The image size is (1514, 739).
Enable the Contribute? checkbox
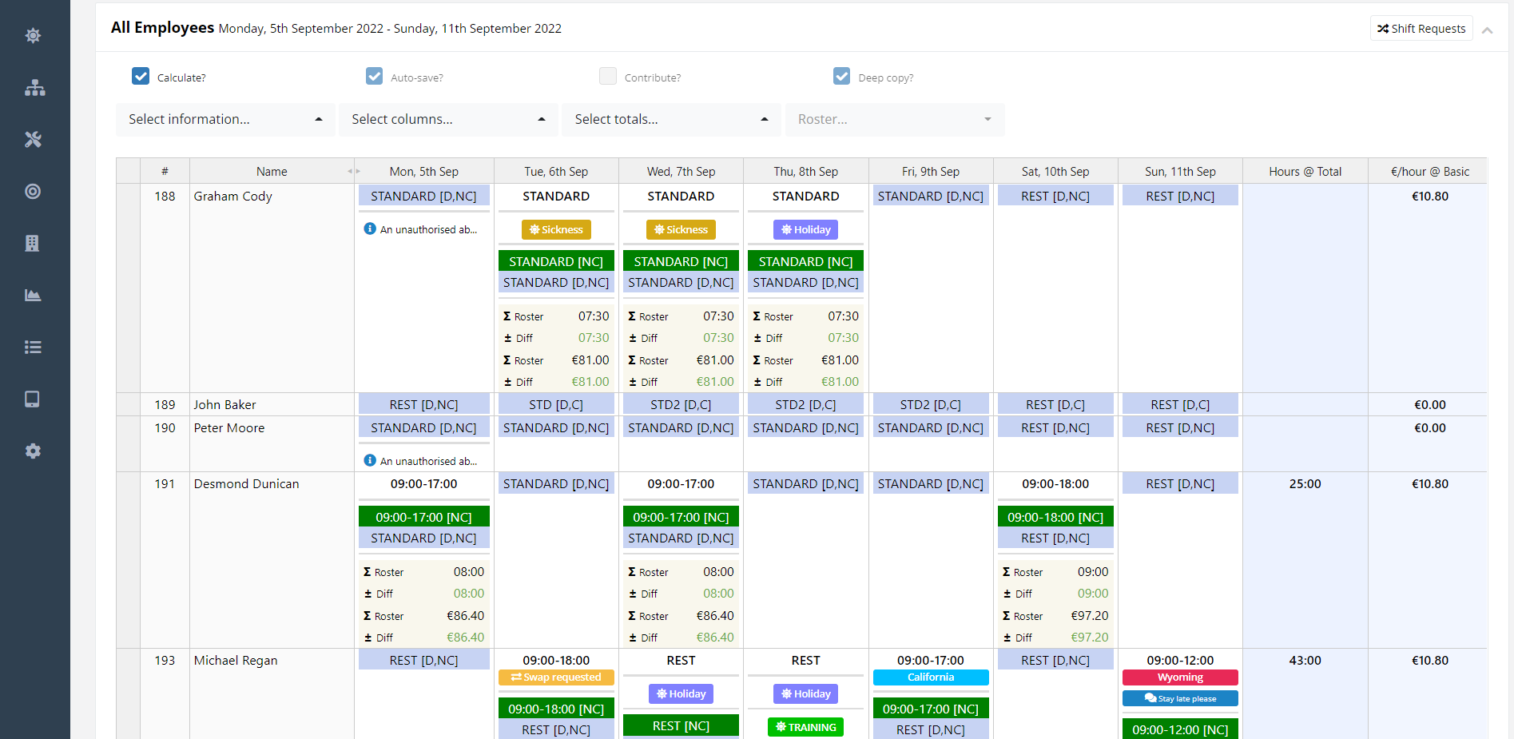point(608,75)
